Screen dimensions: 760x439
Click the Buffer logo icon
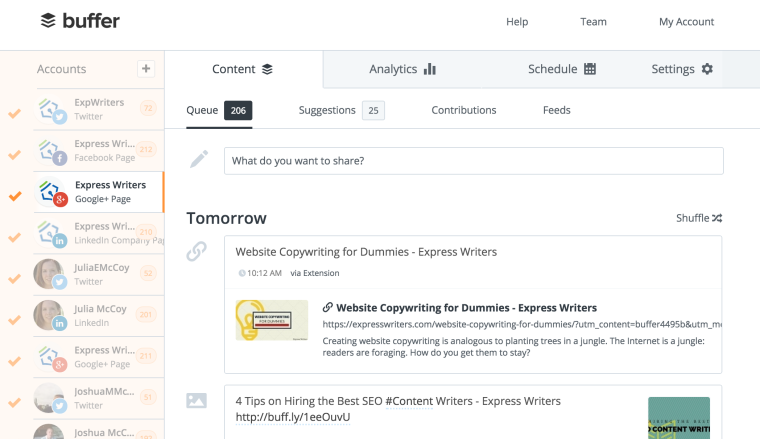(x=48, y=21)
